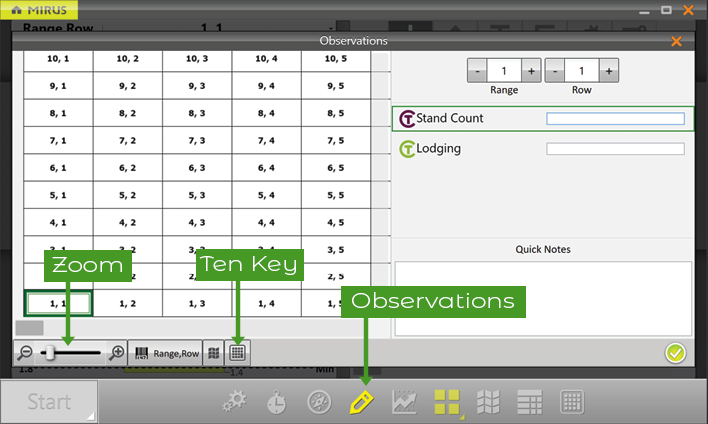This screenshot has width=708, height=424.
Task: Click the zoom slider handle
Action: tap(46, 353)
